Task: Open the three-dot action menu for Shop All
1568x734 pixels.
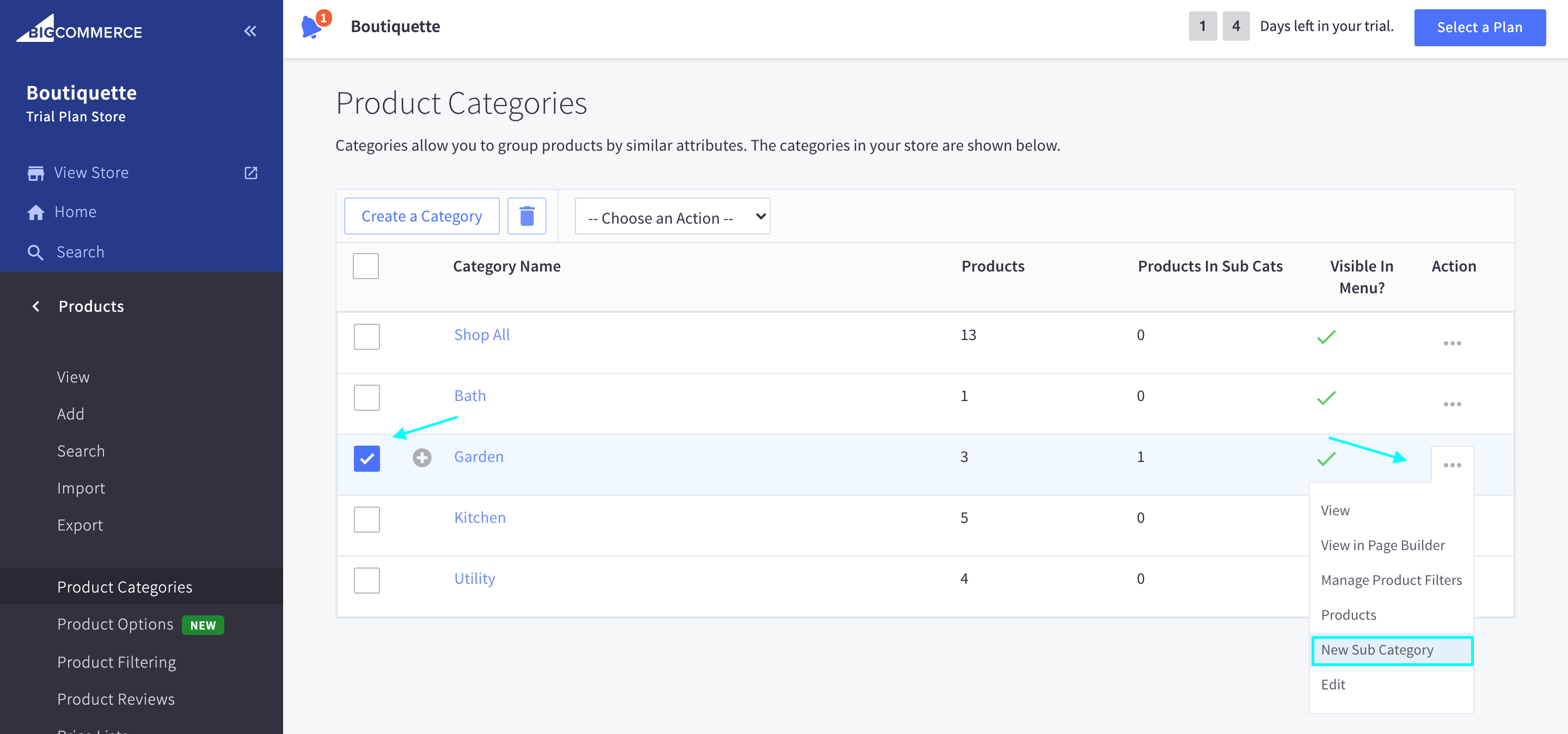Action: tap(1451, 343)
